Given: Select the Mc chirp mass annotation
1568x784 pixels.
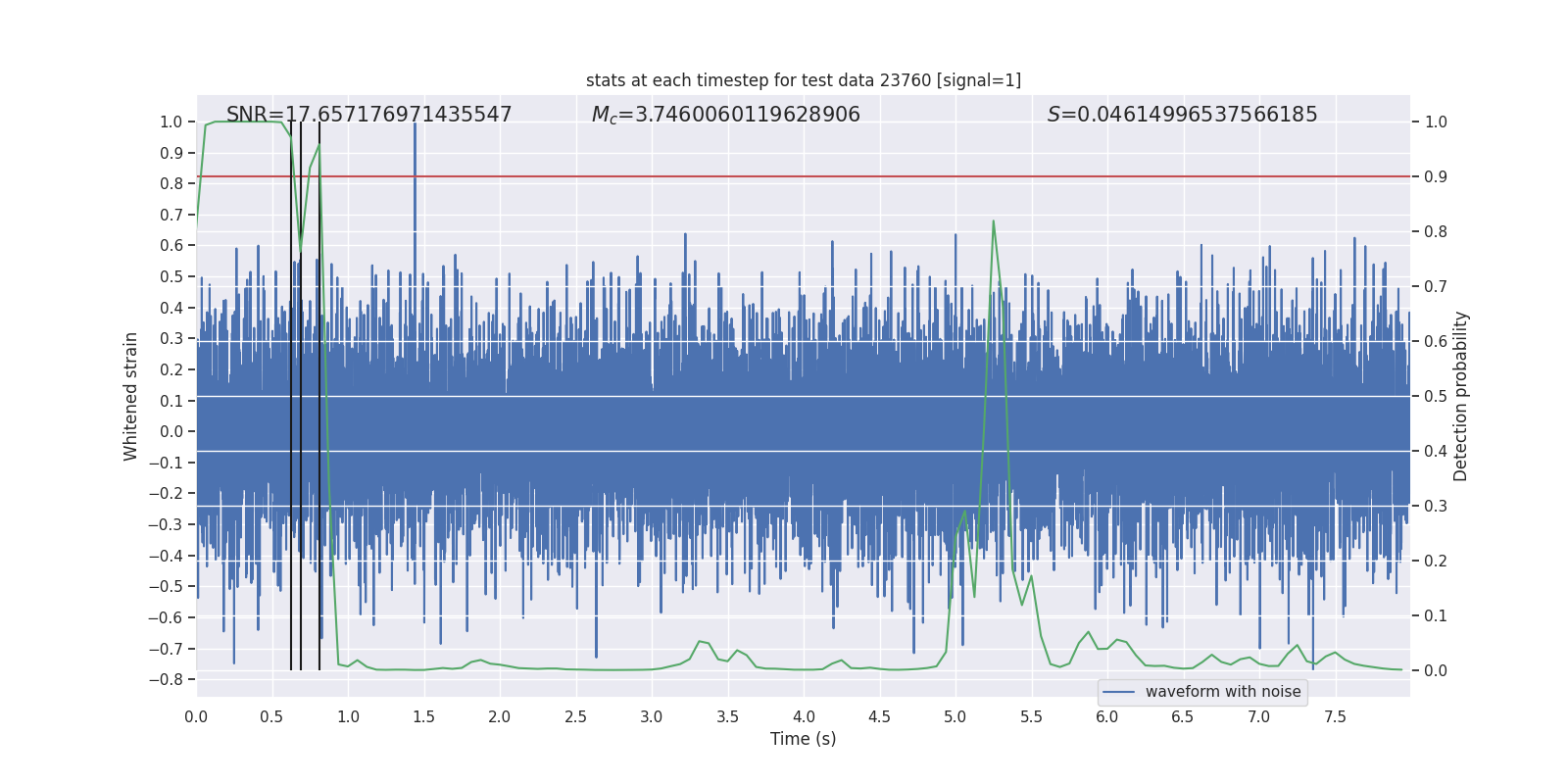Looking at the screenshot, I should point(725,115).
